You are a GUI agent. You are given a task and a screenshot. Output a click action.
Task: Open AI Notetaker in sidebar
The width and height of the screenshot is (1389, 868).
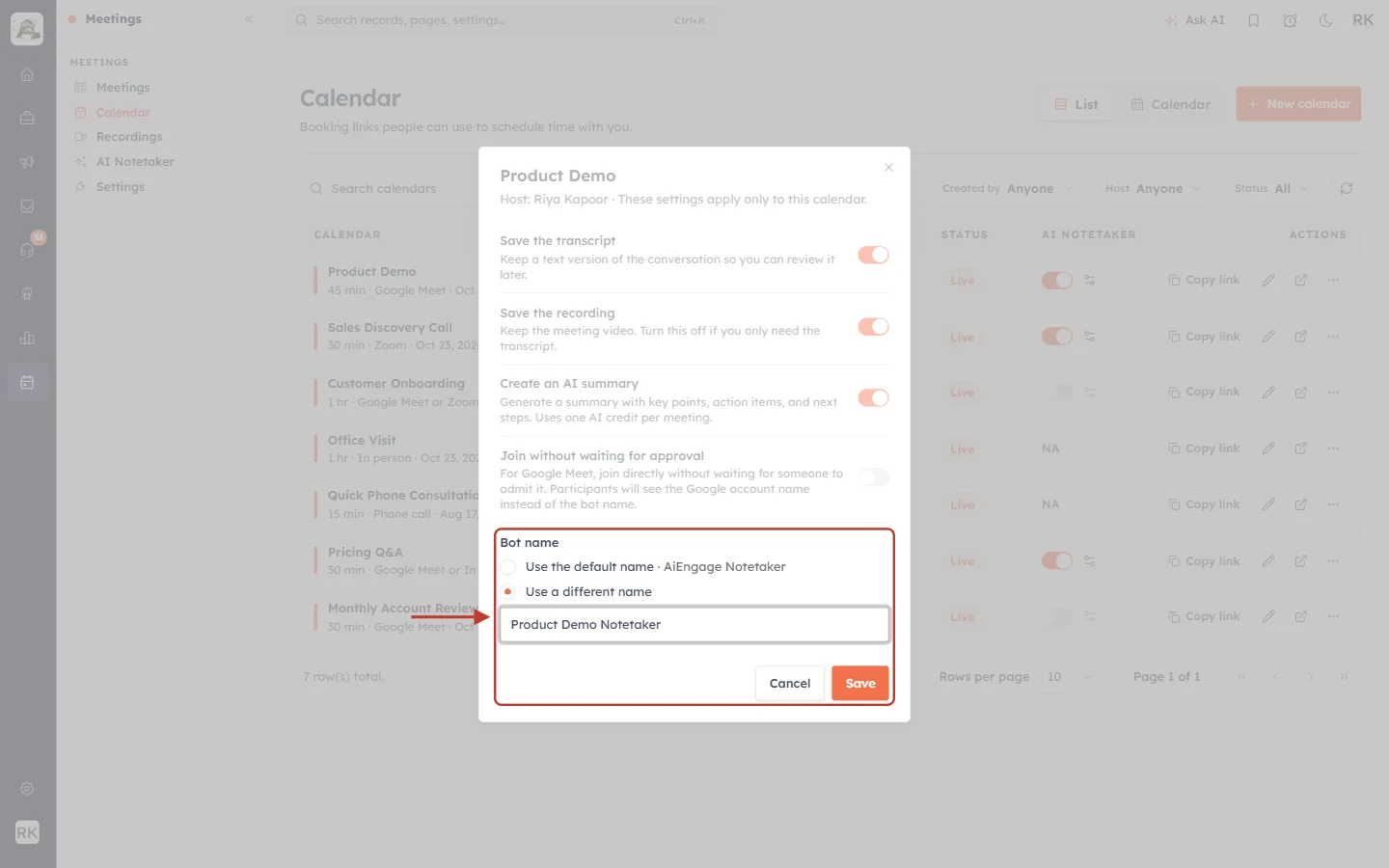[135, 162]
